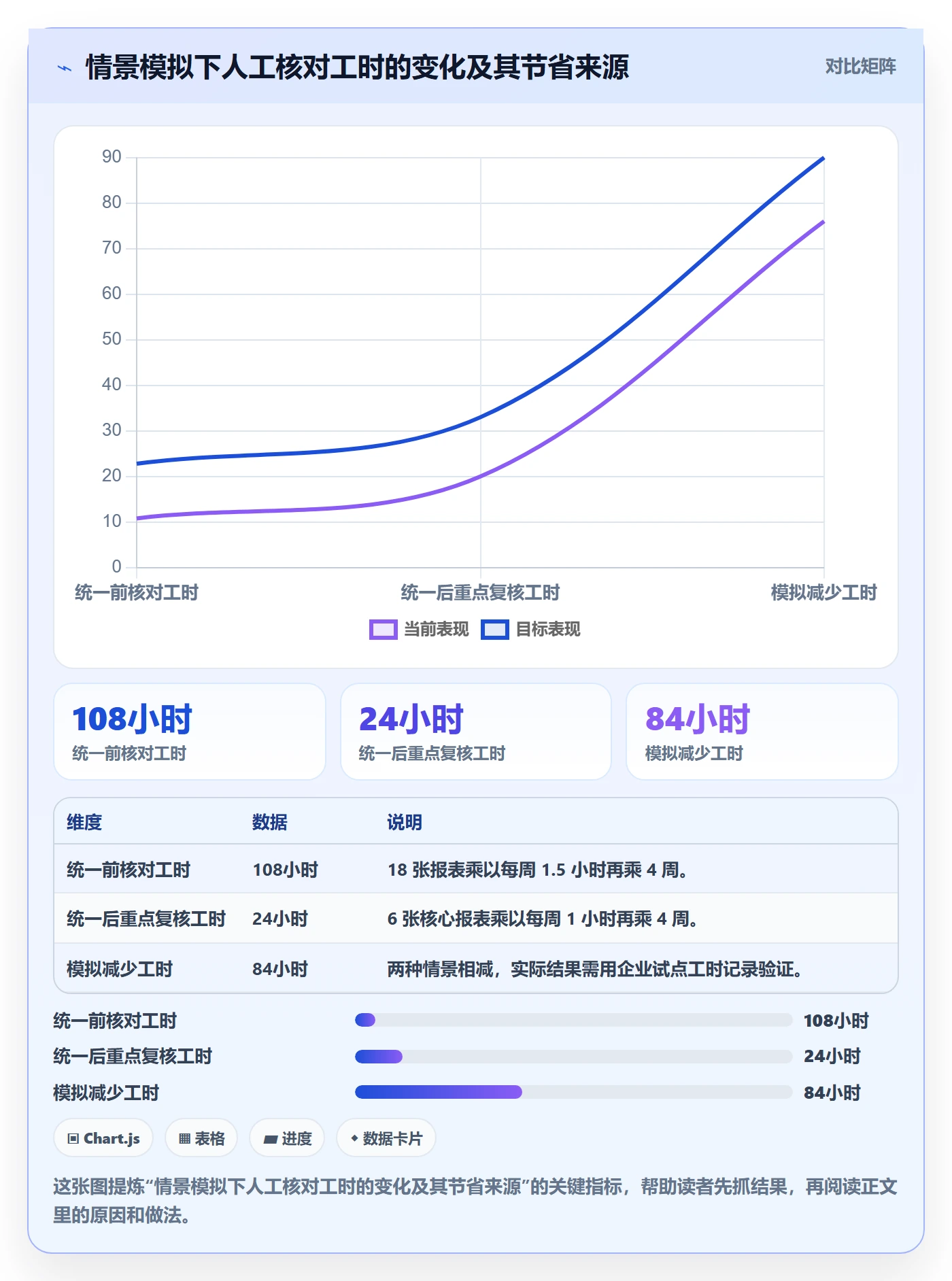
Task: Select the 进度 tag chip
Action: (287, 1138)
